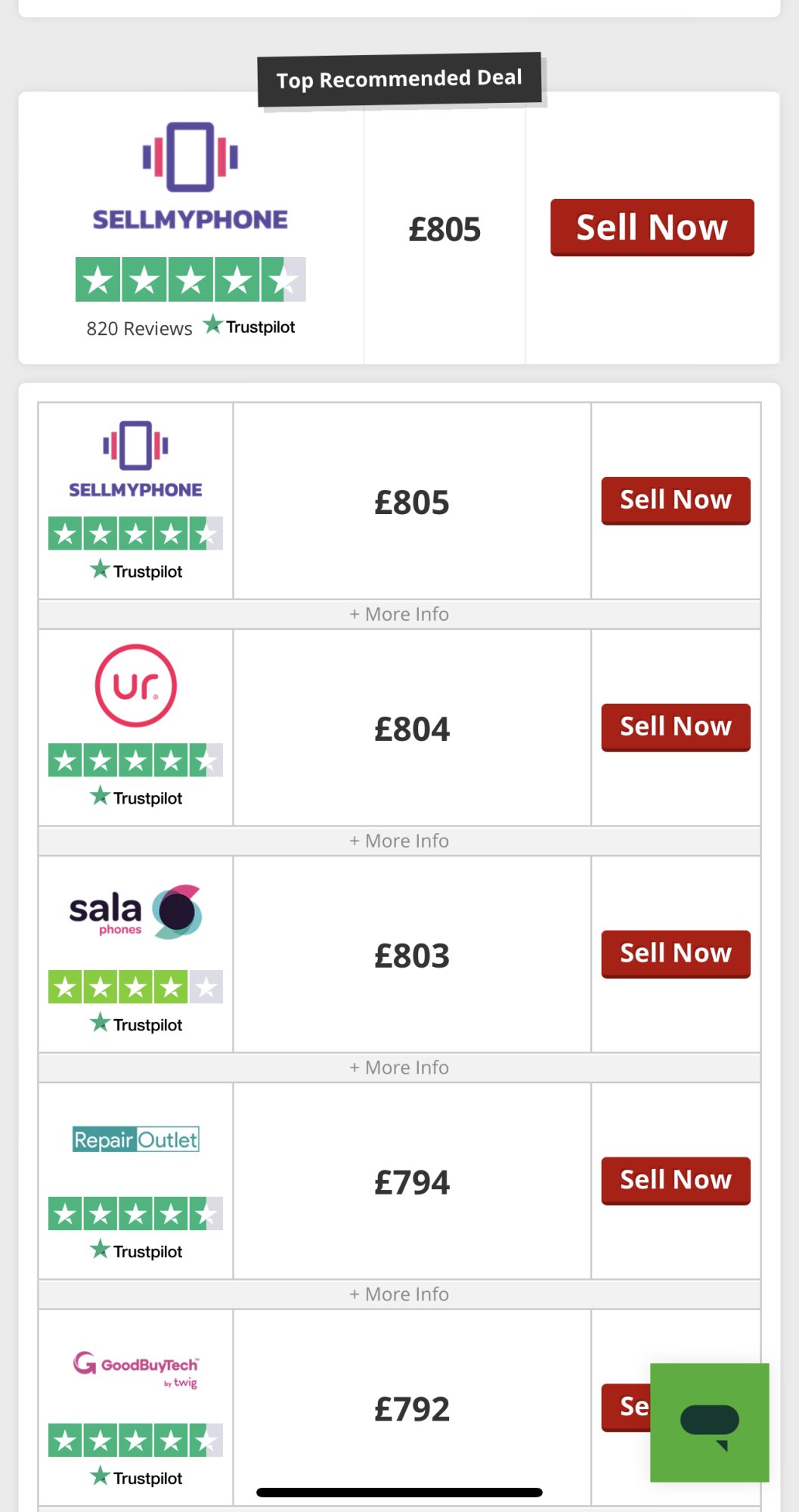Click Trustpilot logo beside 820 Reviews
Image resolution: width=799 pixels, height=1512 pixels.
(249, 327)
